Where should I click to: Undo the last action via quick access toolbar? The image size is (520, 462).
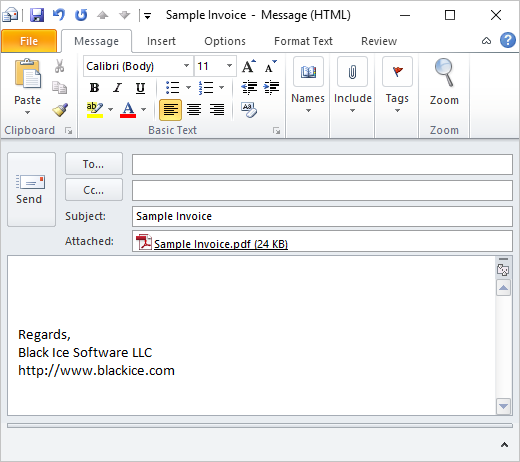[59, 15]
